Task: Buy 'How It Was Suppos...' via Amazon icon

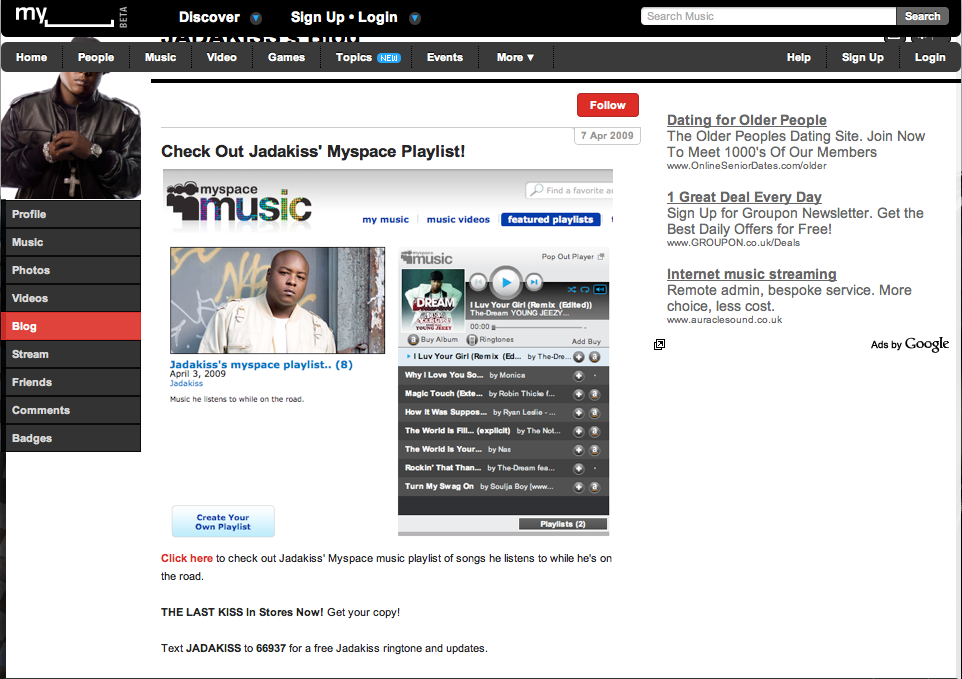Action: [x=595, y=413]
